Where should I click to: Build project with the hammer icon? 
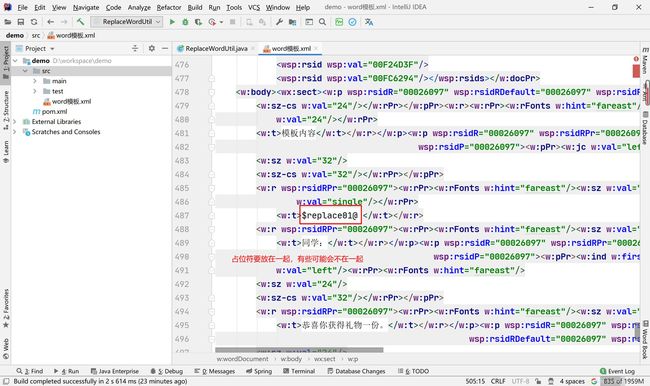(80, 22)
